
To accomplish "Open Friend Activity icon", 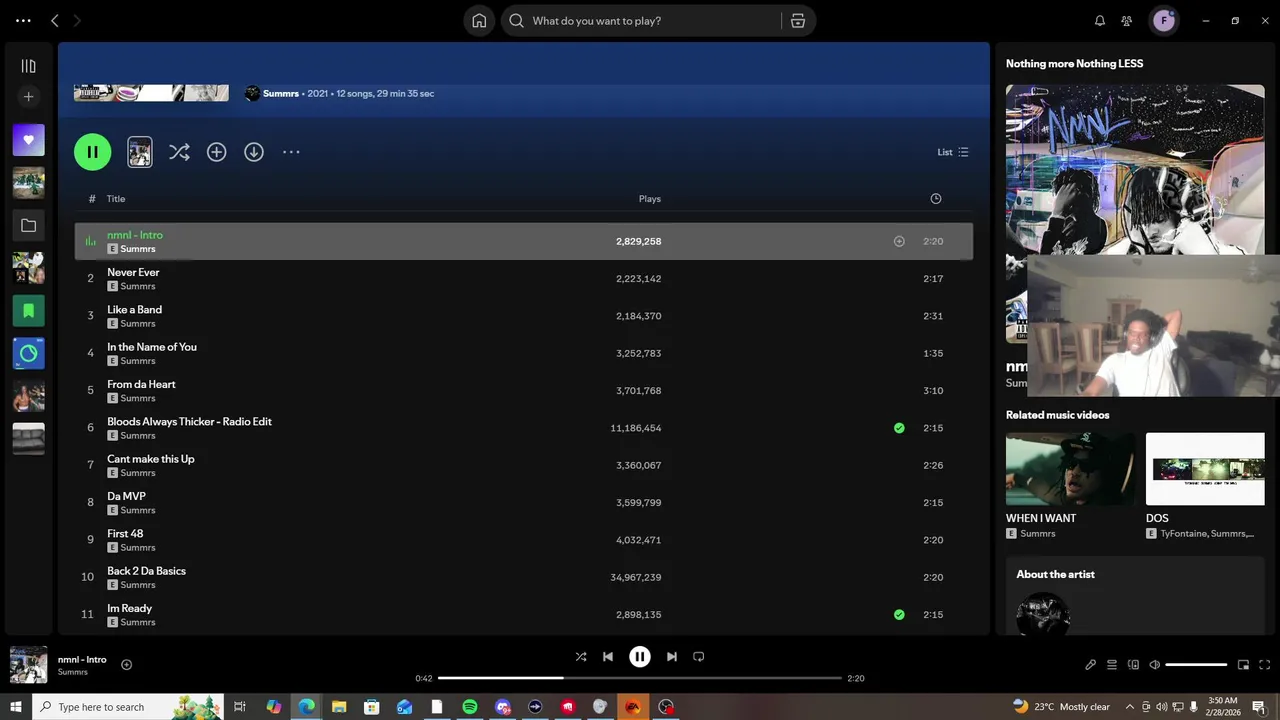I will tap(1127, 21).
